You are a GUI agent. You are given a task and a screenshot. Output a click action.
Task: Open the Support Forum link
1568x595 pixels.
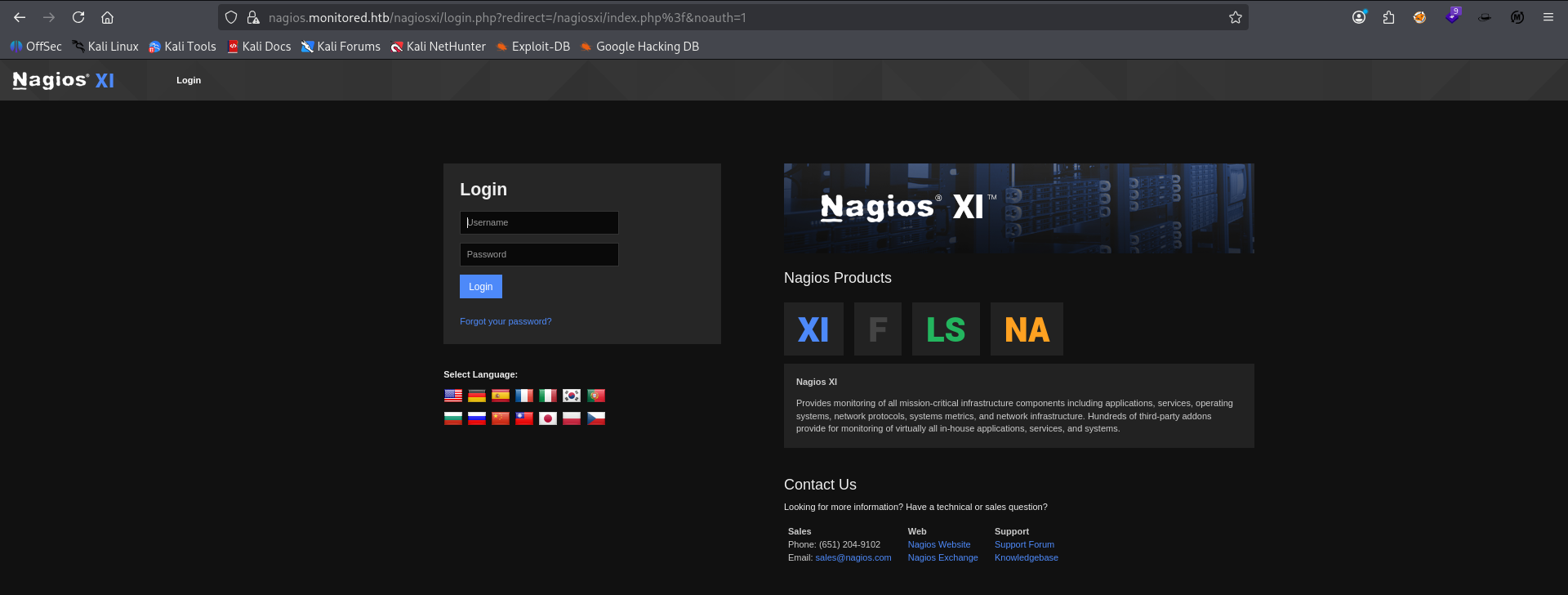click(1024, 544)
